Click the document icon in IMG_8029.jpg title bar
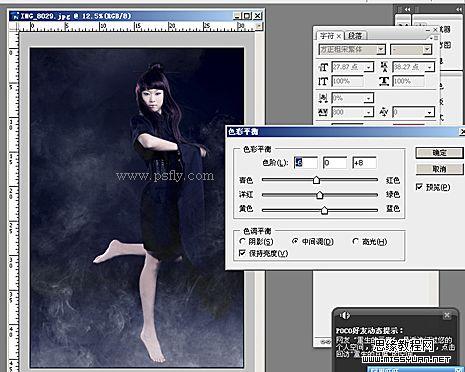Viewport: 465px width, 372px height. (x=15, y=16)
